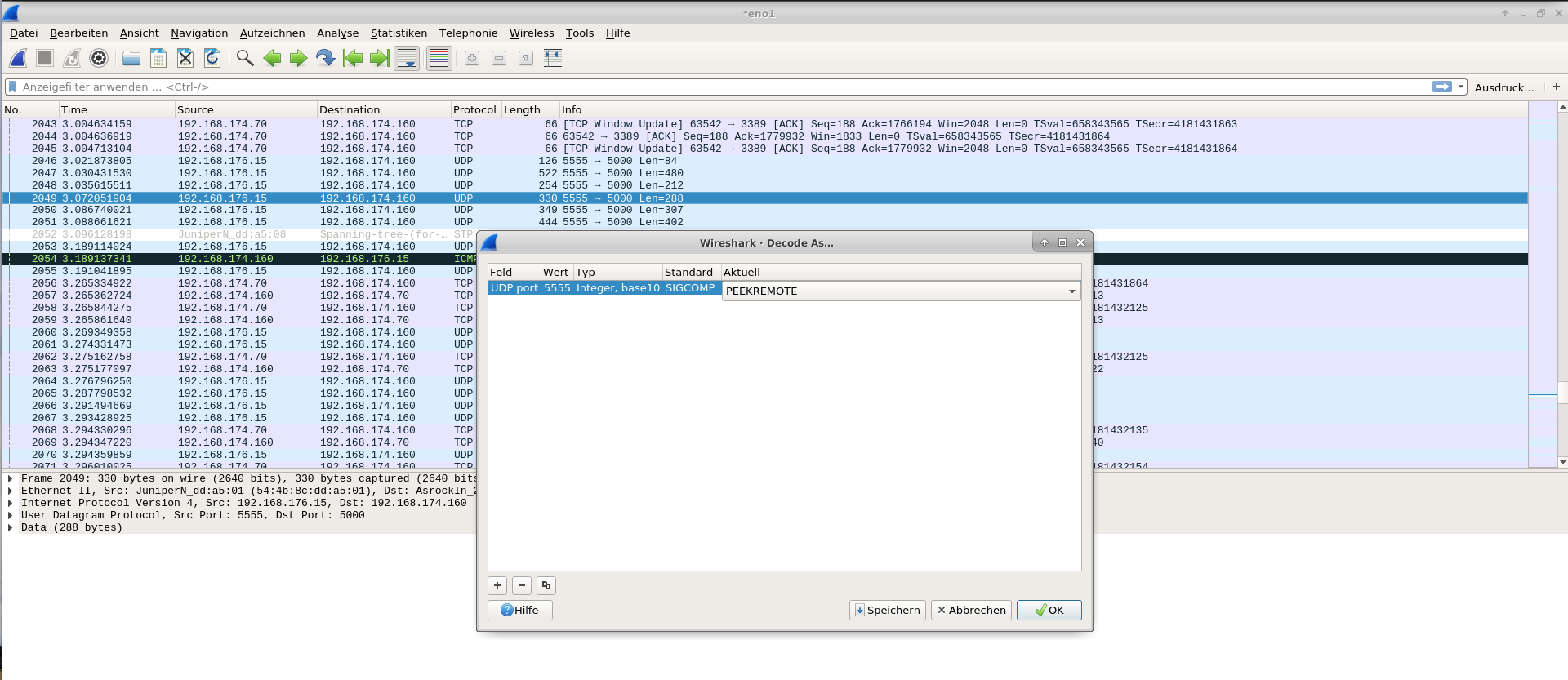1568x680 pixels.
Task: Copy the selected Decode As entry
Action: [x=546, y=585]
